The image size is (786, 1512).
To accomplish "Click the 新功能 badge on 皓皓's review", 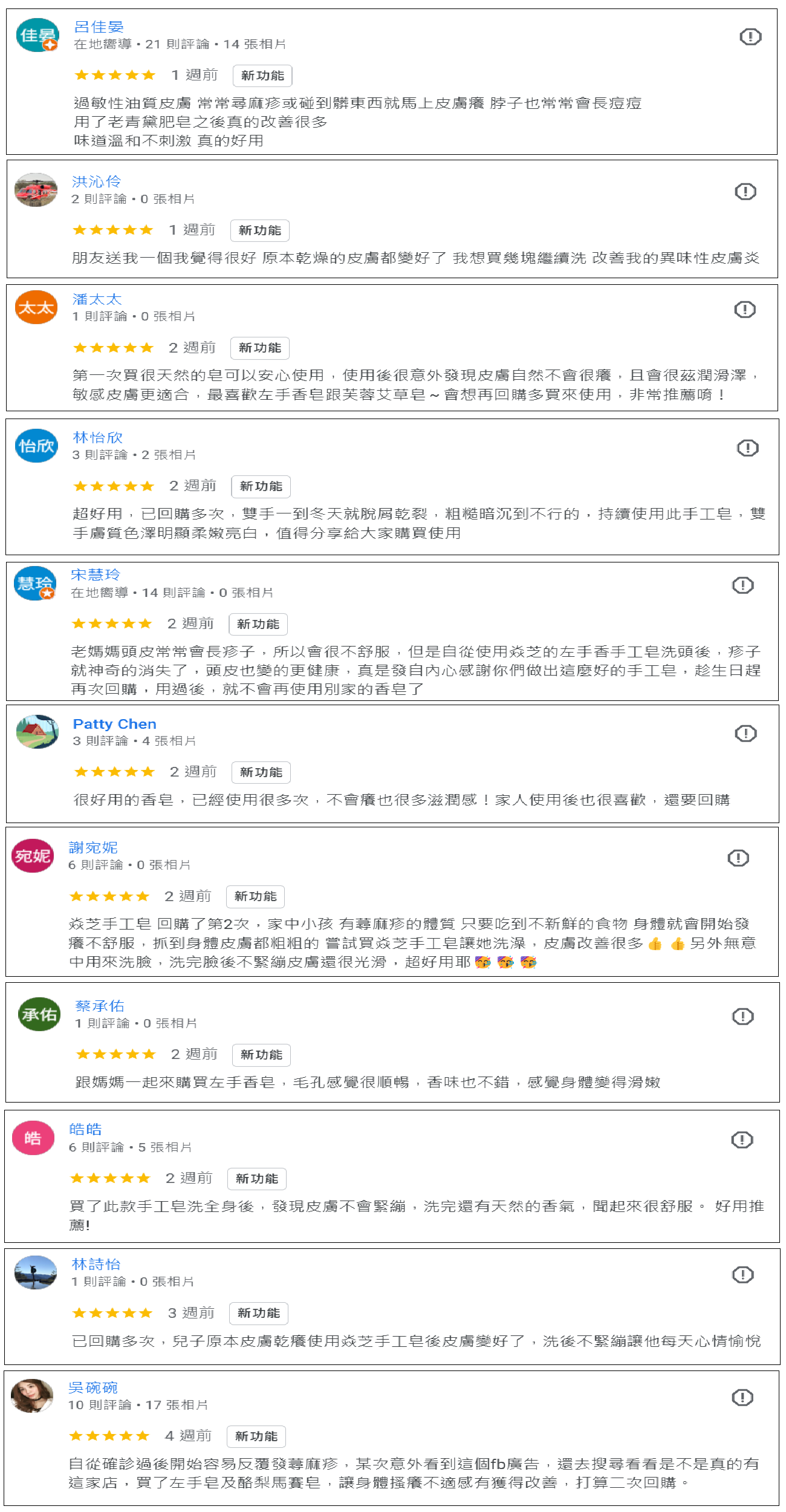I will pos(257,1179).
